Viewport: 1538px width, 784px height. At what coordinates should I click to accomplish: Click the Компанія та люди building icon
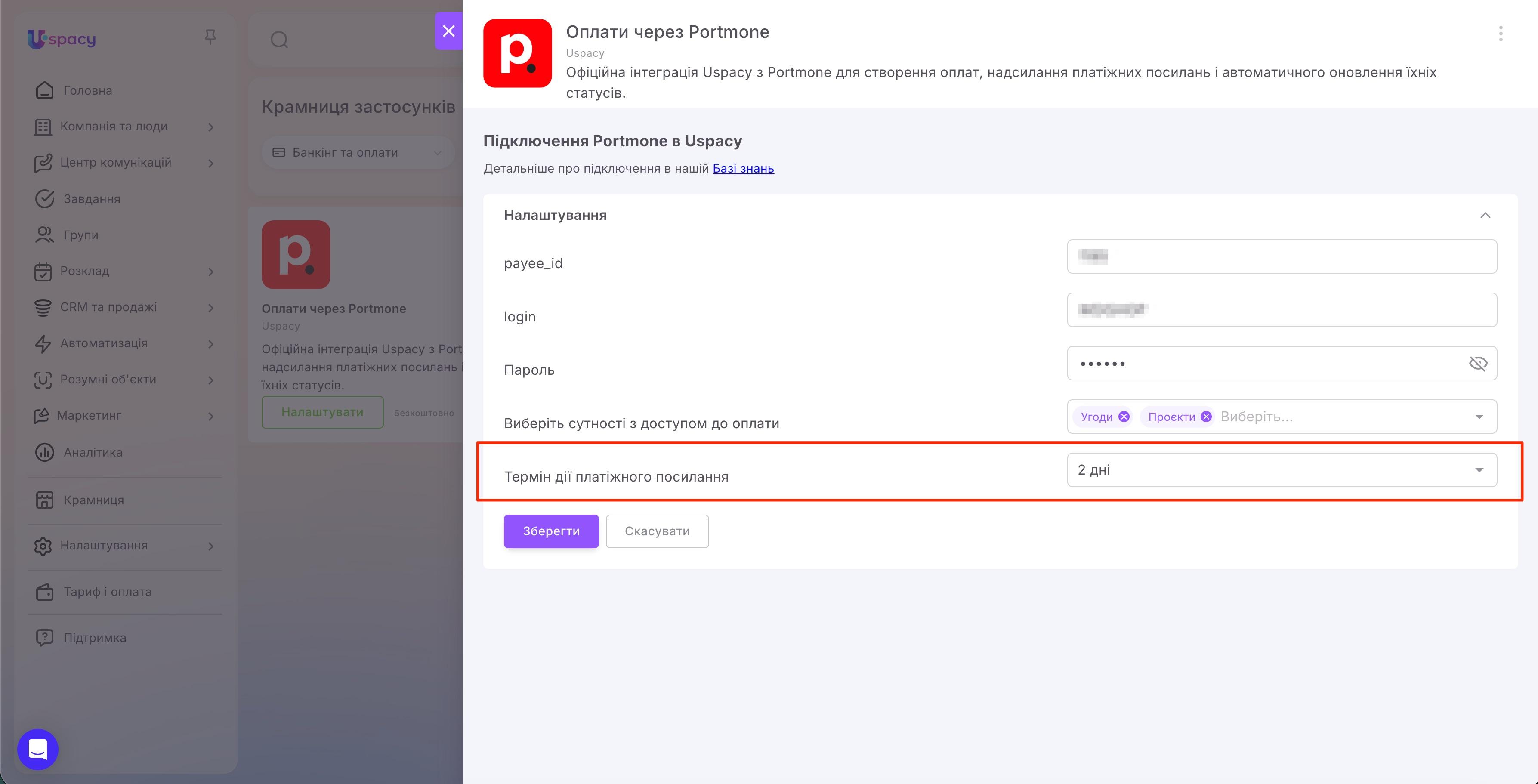pyautogui.click(x=43, y=127)
